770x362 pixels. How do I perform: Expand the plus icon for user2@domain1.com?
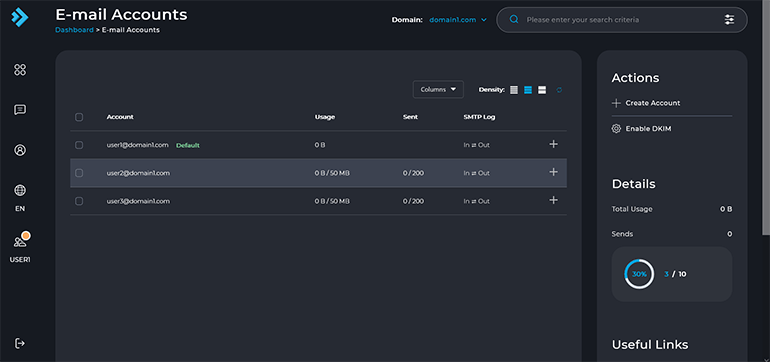coord(553,172)
